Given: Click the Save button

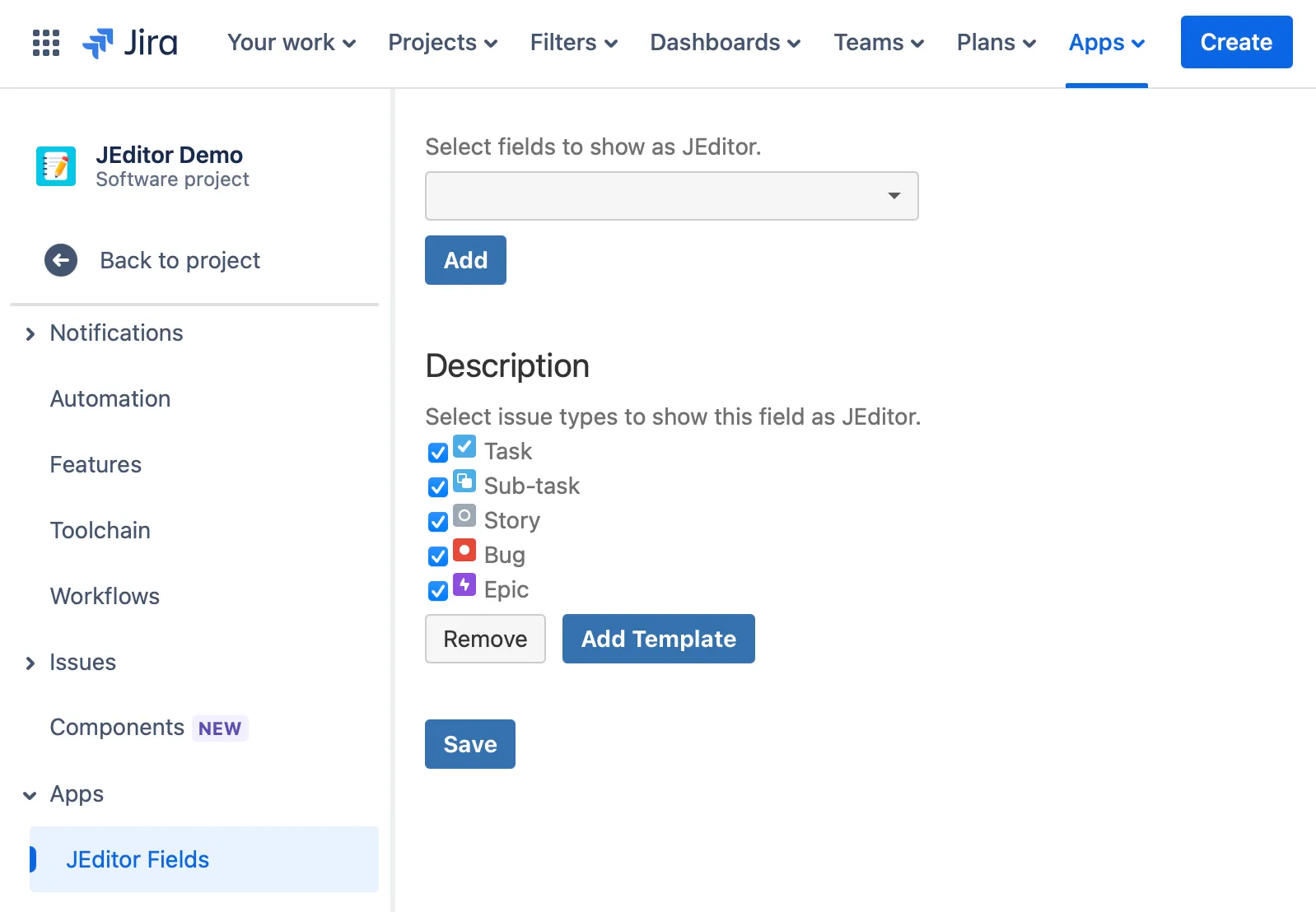Looking at the screenshot, I should (470, 744).
